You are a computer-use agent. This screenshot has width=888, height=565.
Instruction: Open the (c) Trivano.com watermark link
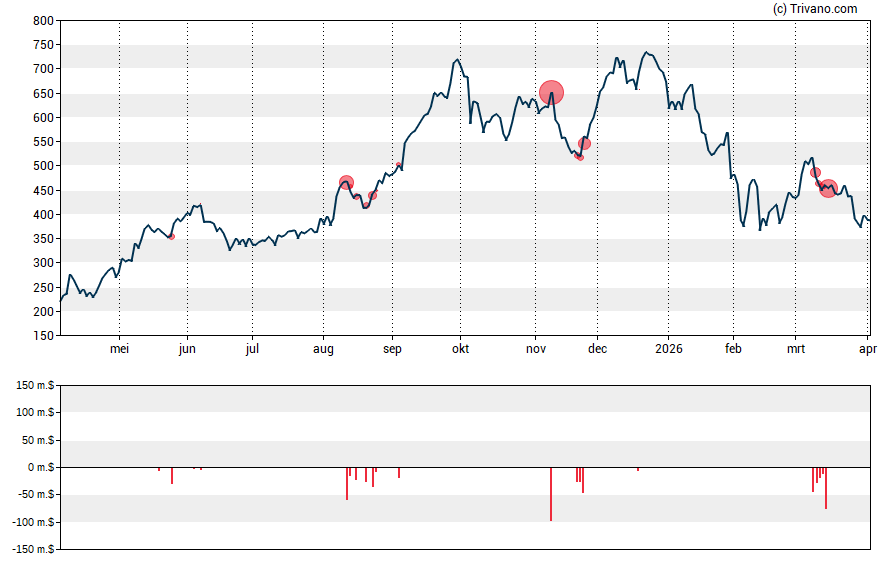click(815, 9)
